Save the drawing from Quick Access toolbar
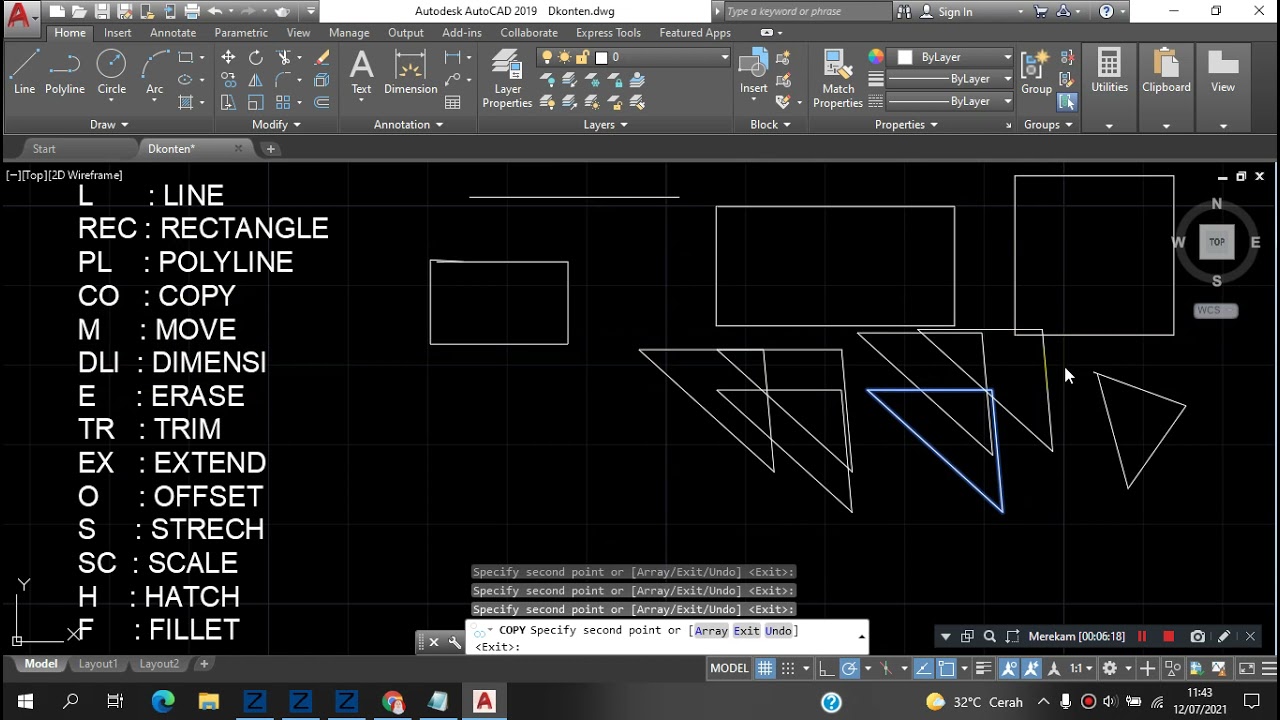Viewport: 1280px width, 720px height. coord(102,12)
